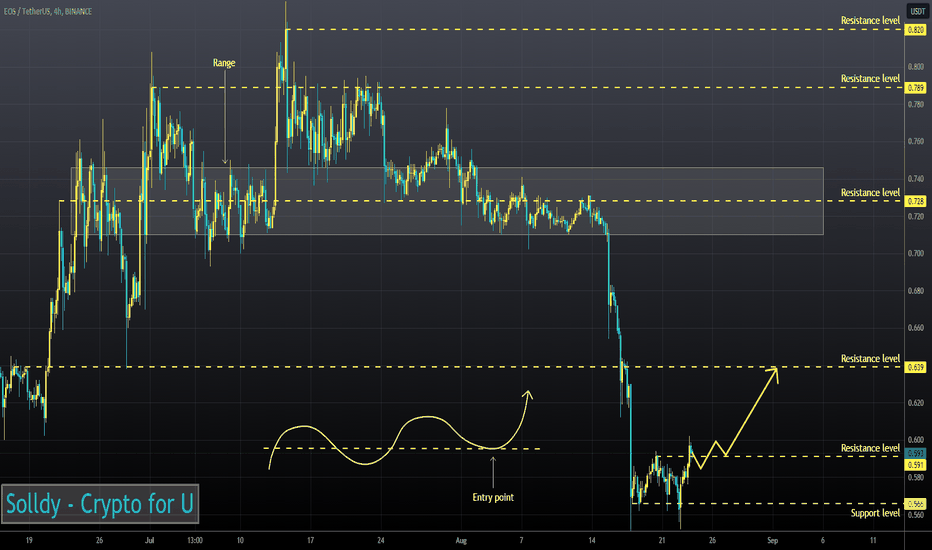The width and height of the screenshot is (932, 550).
Task: Click the Resistance level text above 0.820
Action: click(x=870, y=20)
